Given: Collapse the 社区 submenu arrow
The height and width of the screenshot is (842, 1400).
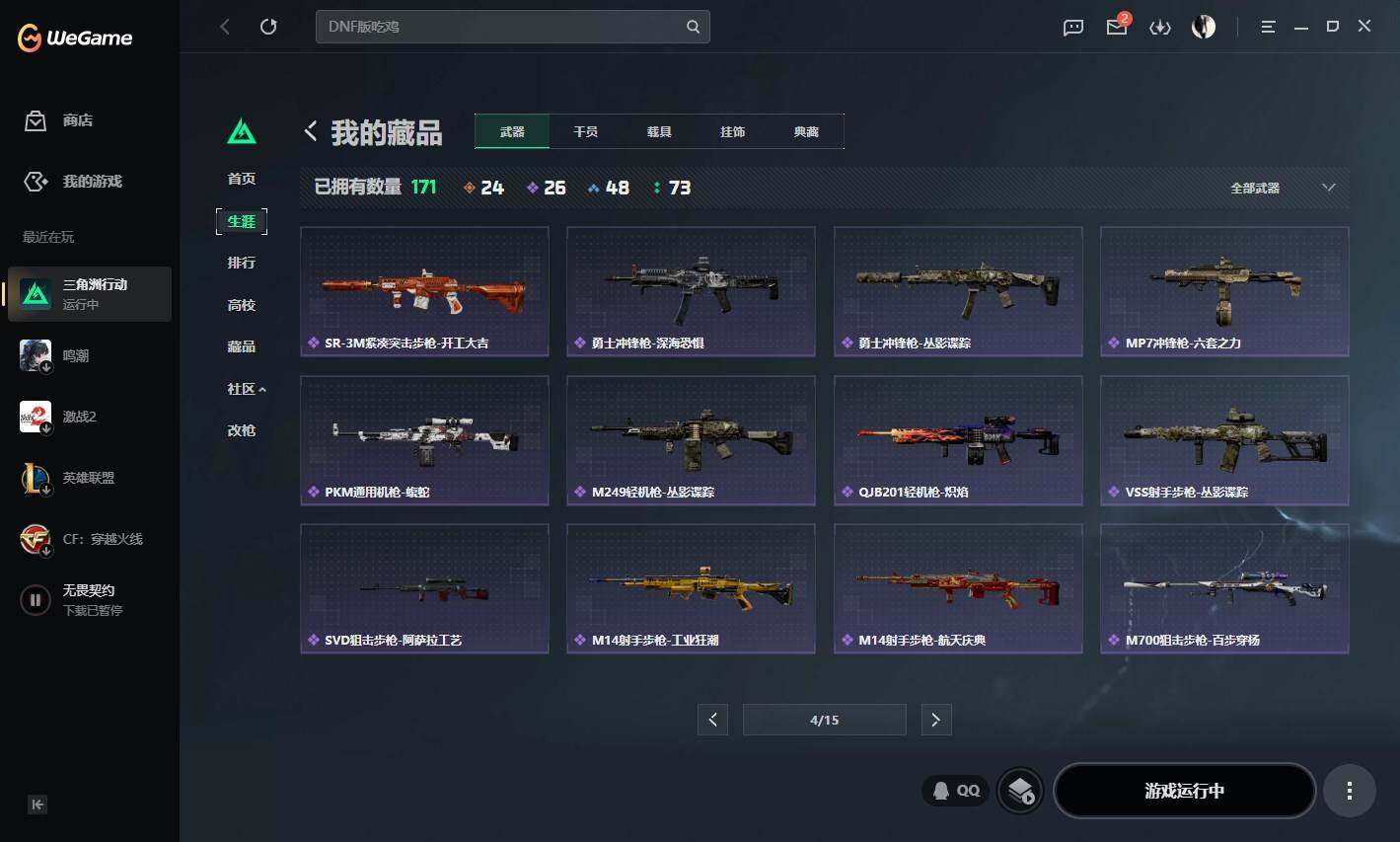Looking at the screenshot, I should click(x=262, y=389).
